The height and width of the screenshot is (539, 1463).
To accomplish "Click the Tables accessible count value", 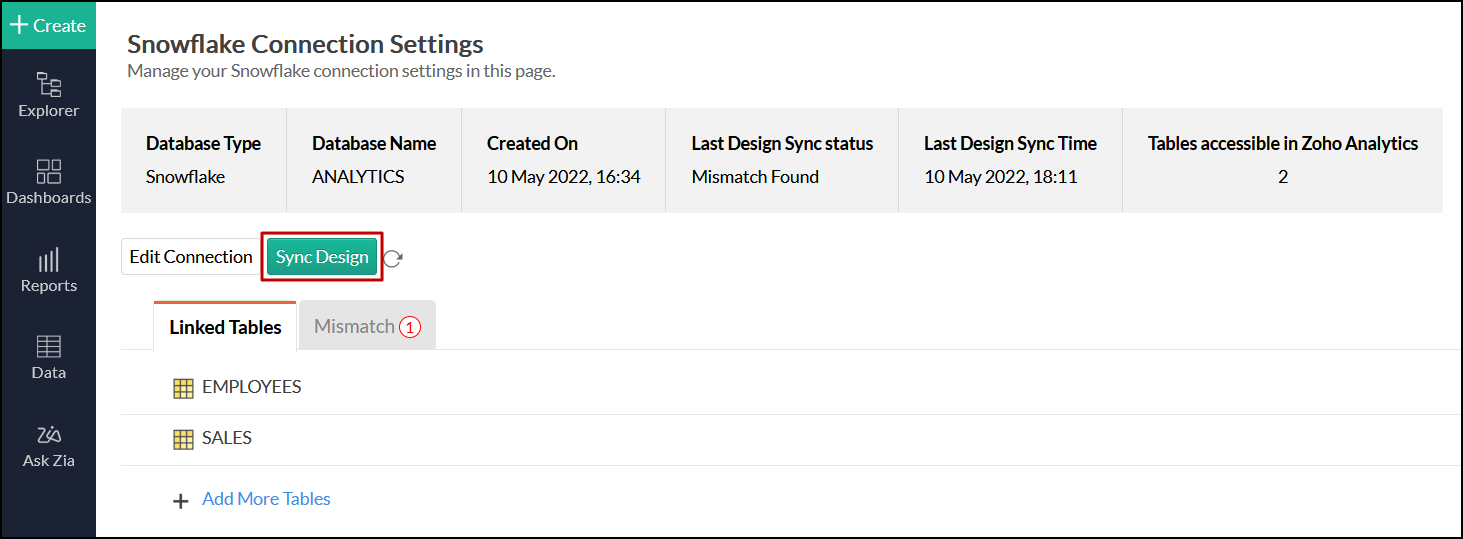I will coord(1283,177).
